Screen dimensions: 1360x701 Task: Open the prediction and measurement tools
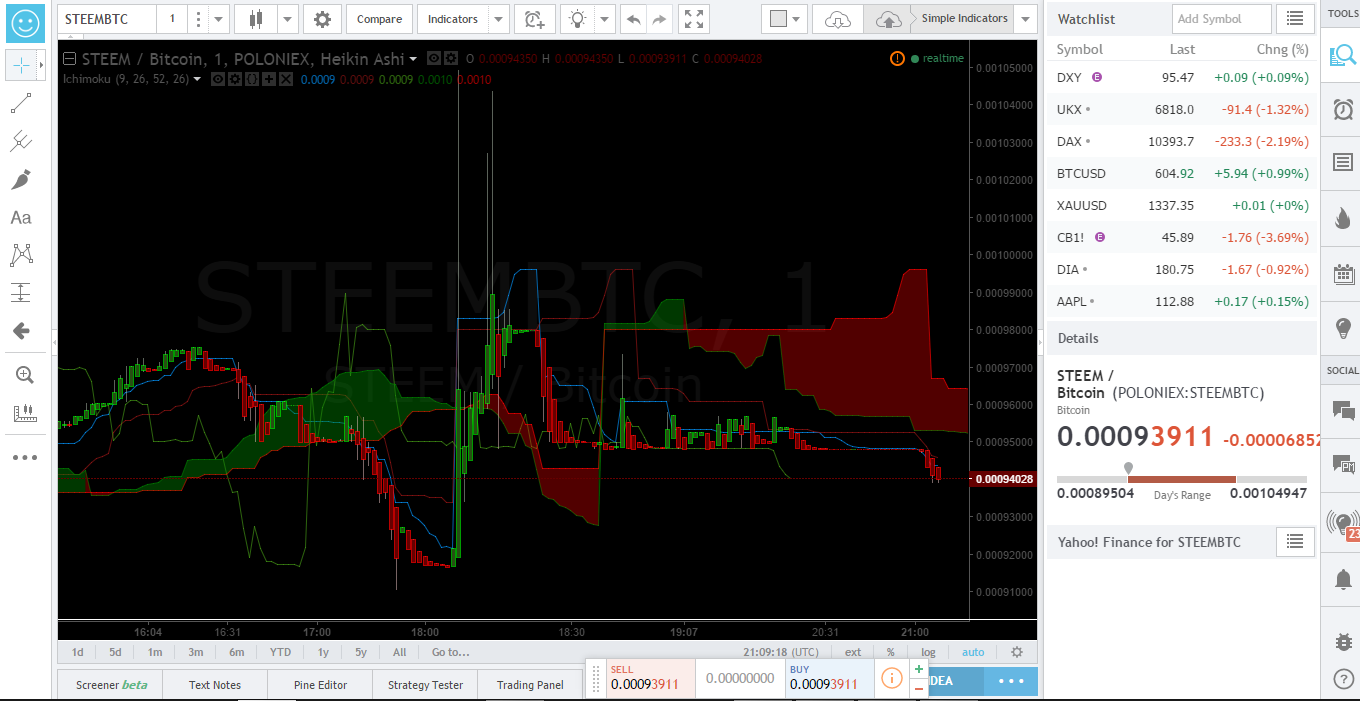21,293
